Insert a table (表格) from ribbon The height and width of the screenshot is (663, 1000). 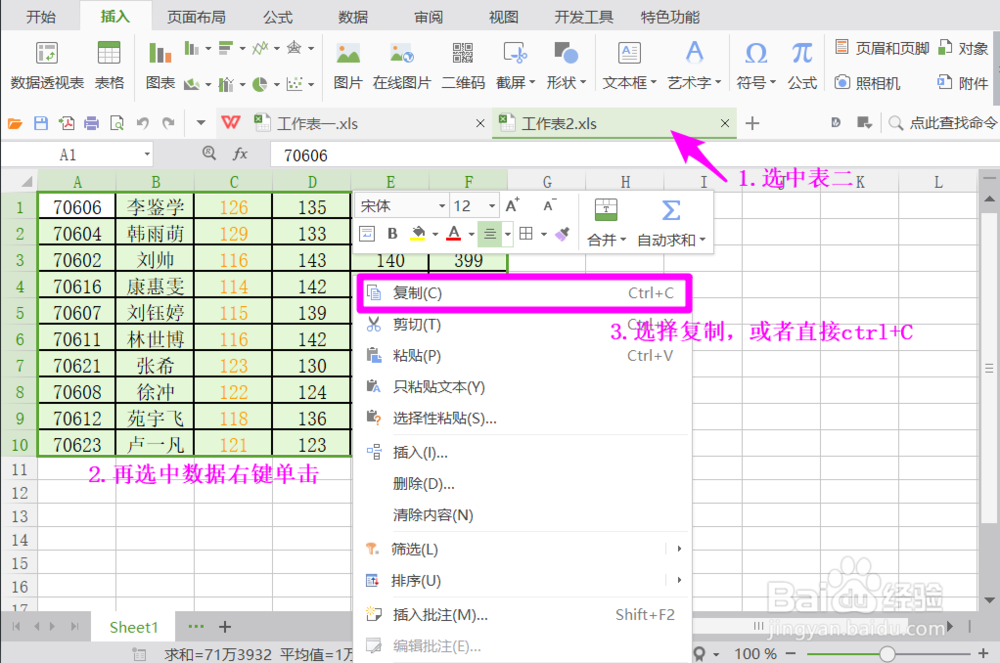tap(109, 66)
